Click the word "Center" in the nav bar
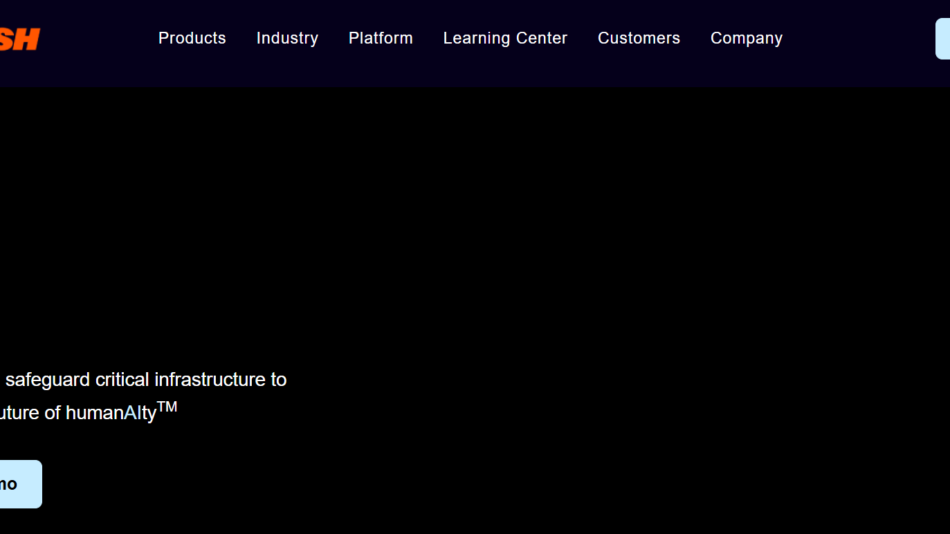 pyautogui.click(x=541, y=38)
